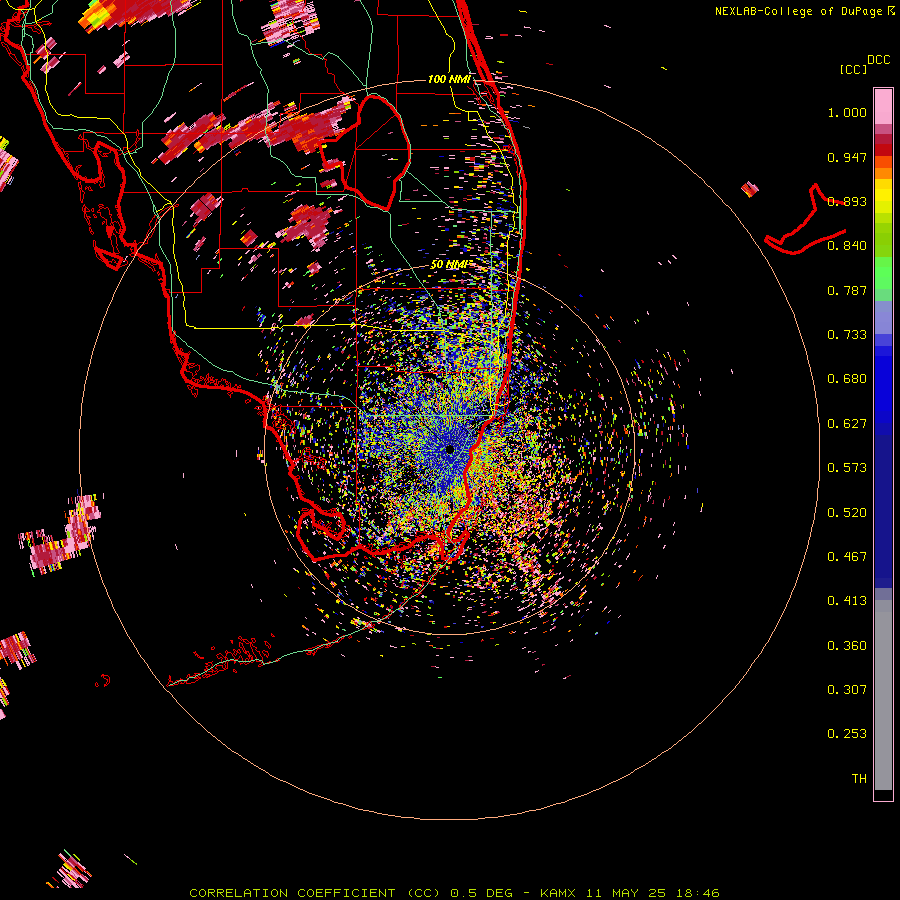The width and height of the screenshot is (900, 900).
Task: Click the 0.893 color scale value
Action: pyautogui.click(x=847, y=201)
